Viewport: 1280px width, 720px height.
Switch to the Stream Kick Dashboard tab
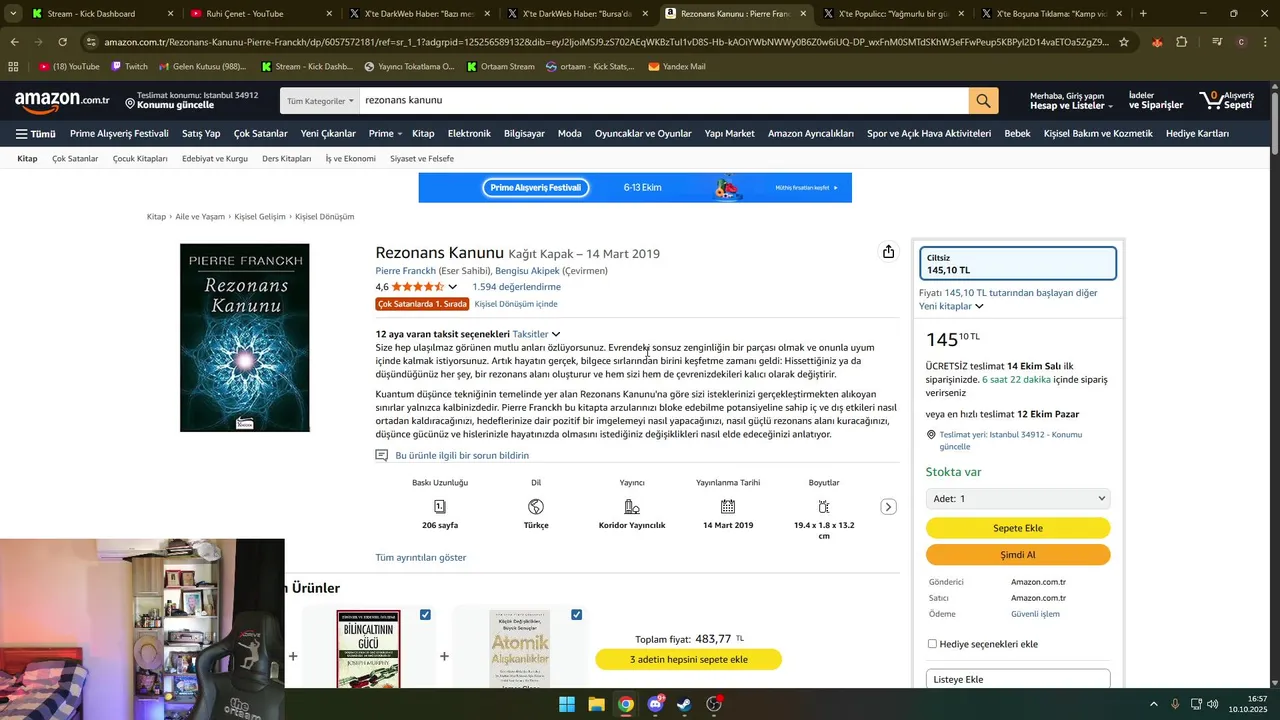[100, 14]
